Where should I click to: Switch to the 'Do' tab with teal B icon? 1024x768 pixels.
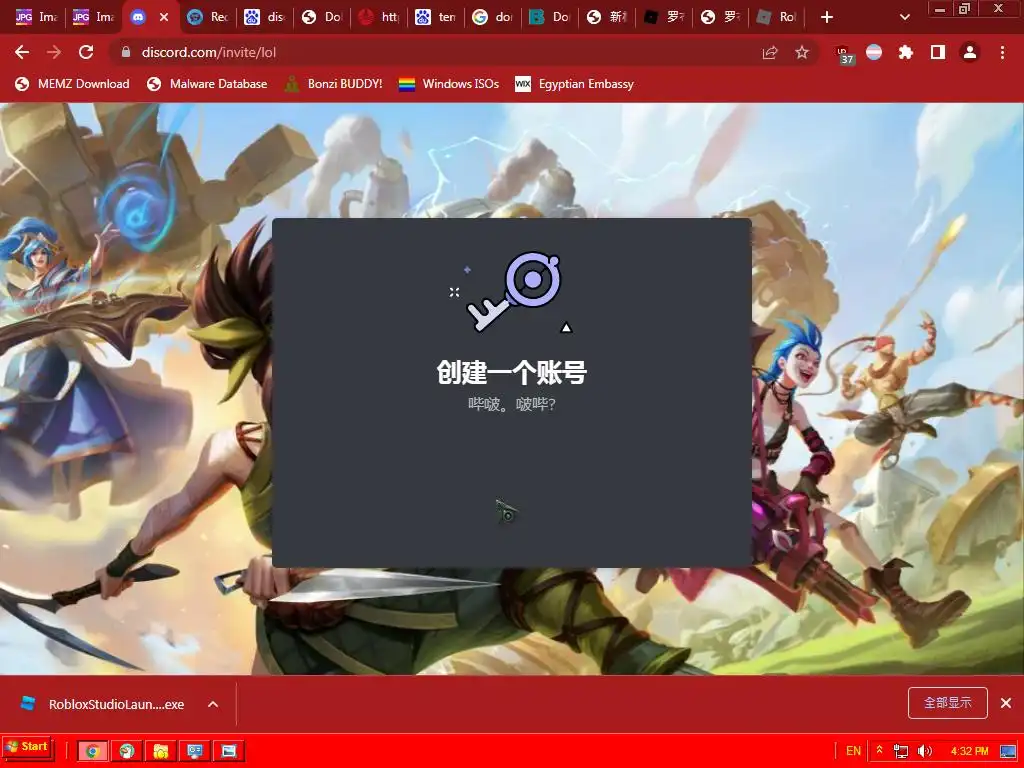coord(549,17)
